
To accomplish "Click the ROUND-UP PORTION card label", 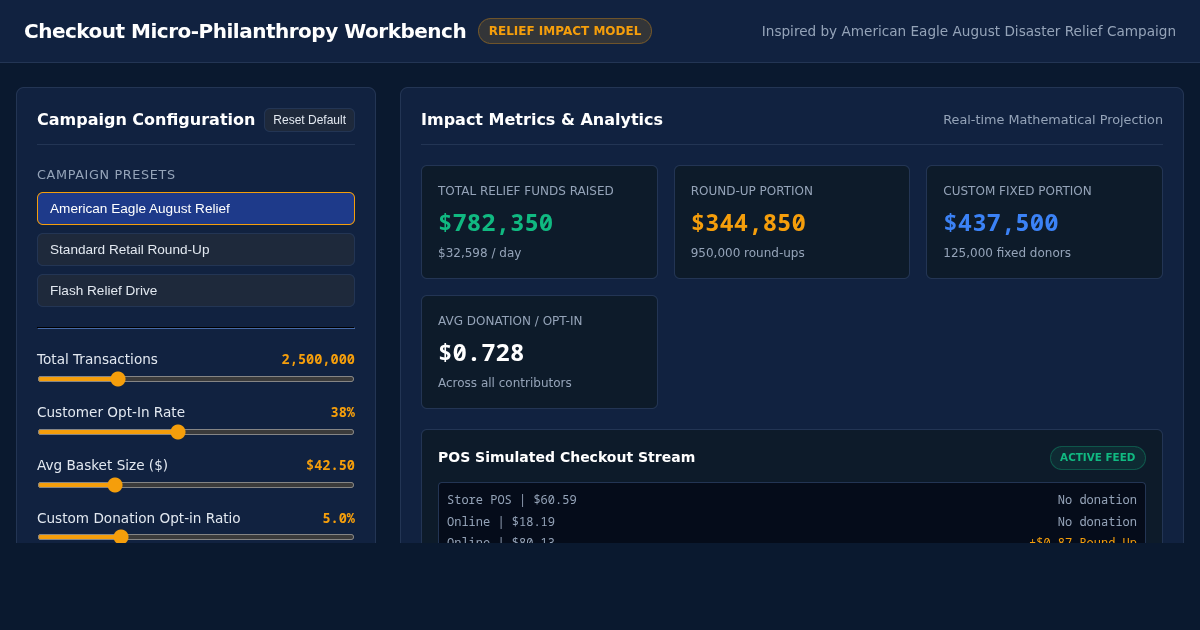I will tap(752, 191).
